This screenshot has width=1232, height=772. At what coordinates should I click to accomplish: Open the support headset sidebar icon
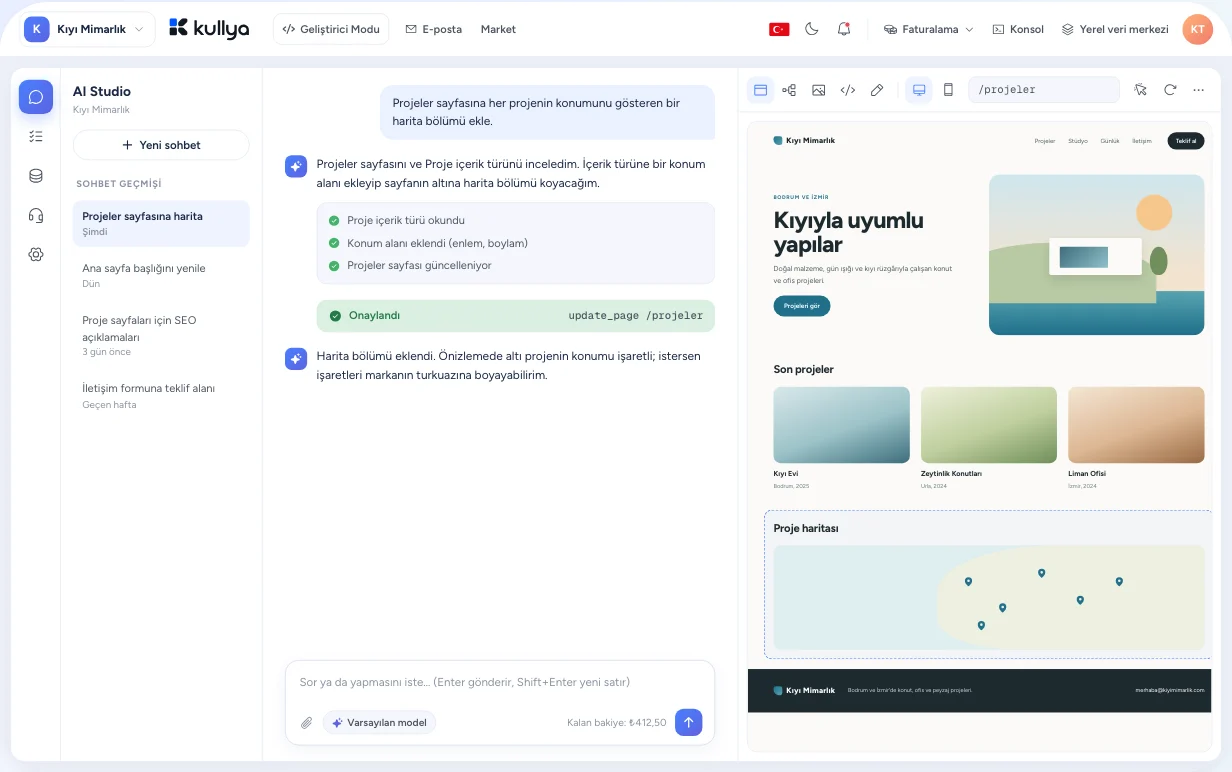coord(36,215)
